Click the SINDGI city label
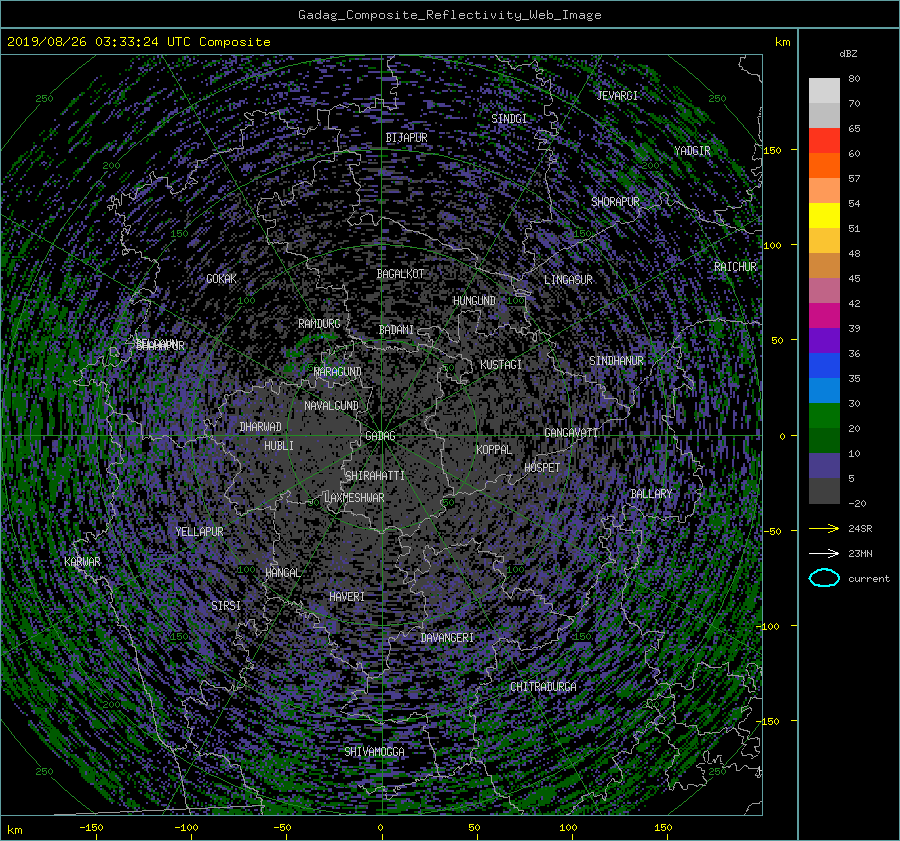The height and width of the screenshot is (841, 900). click(x=509, y=118)
